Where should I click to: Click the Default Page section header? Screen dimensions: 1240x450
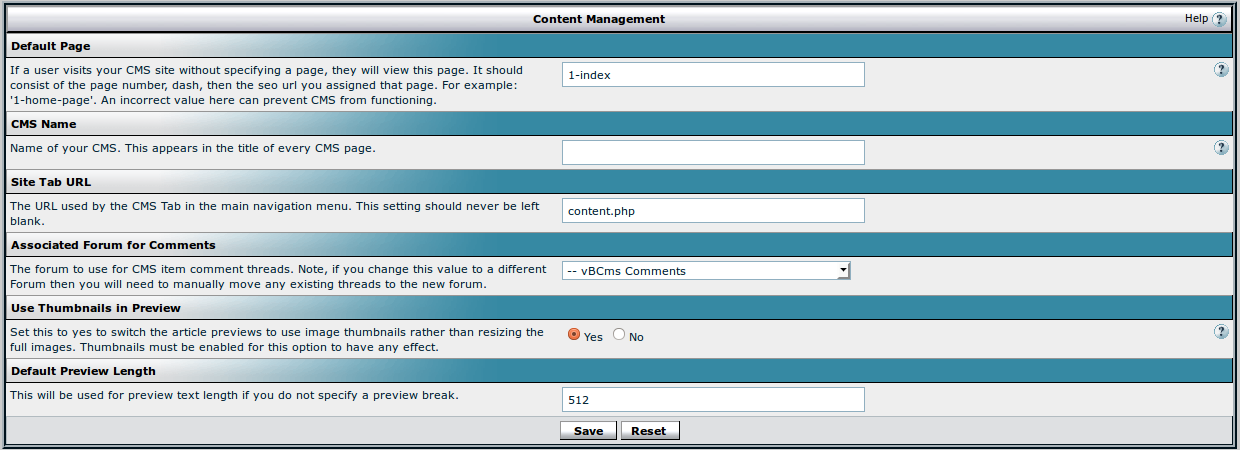tap(50, 46)
